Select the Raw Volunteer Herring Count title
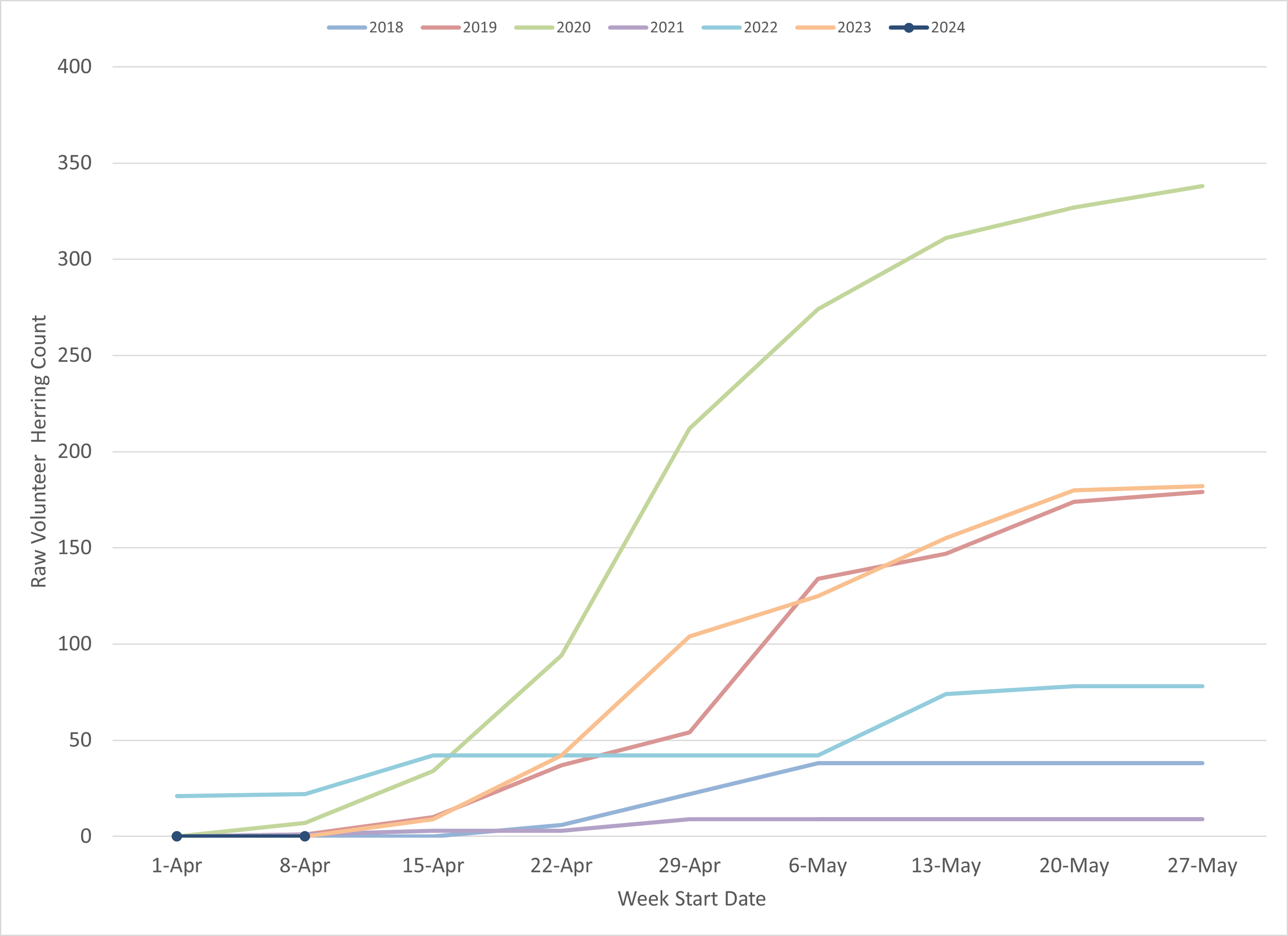This screenshot has width=1288, height=936. point(39,451)
